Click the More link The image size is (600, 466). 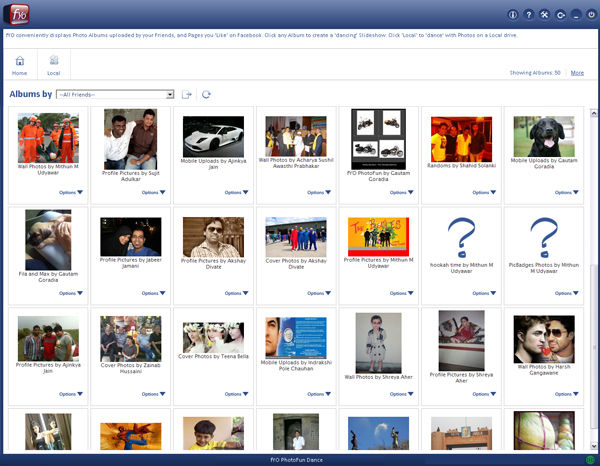(577, 73)
